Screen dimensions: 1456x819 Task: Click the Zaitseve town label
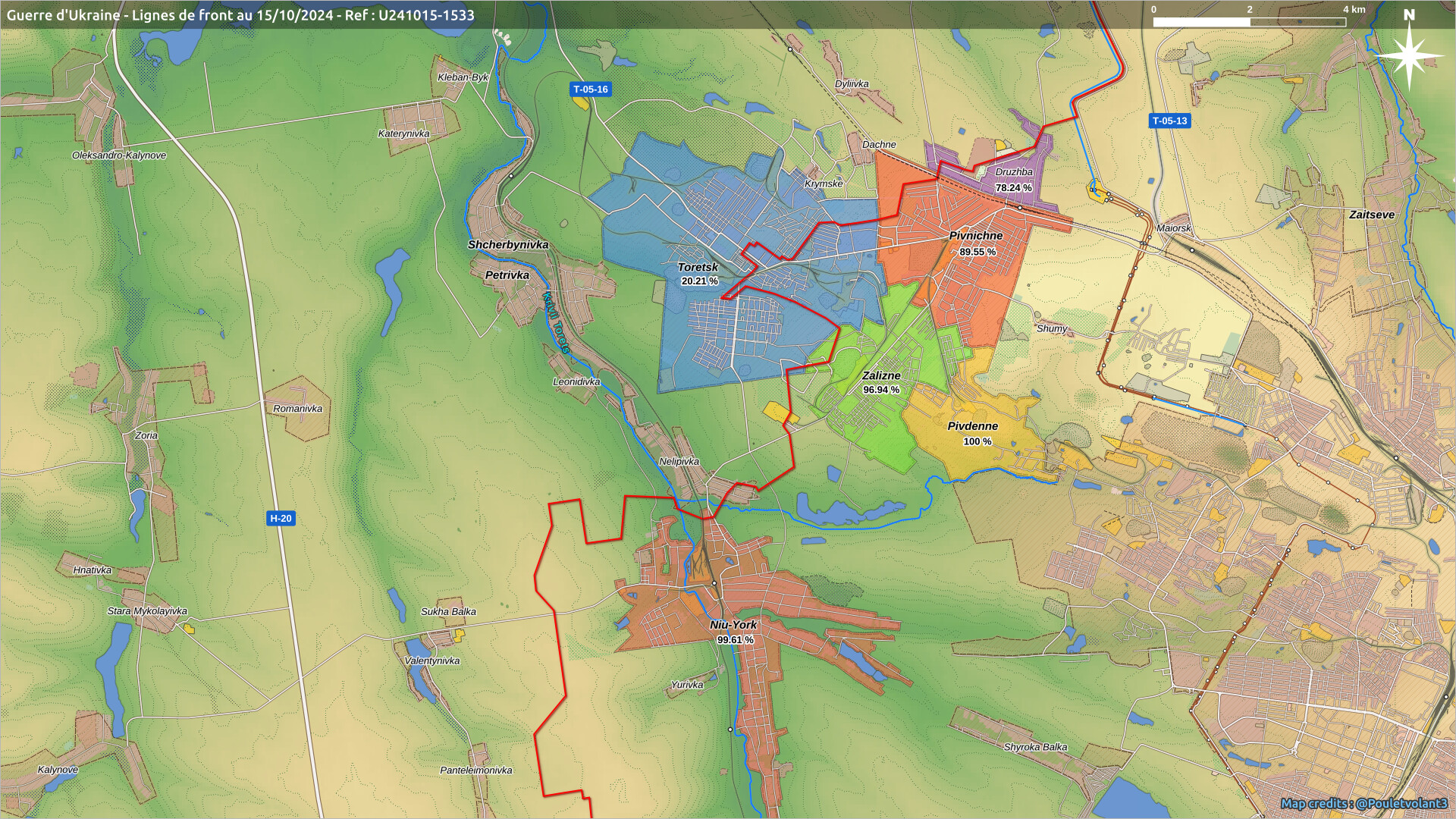1371,215
